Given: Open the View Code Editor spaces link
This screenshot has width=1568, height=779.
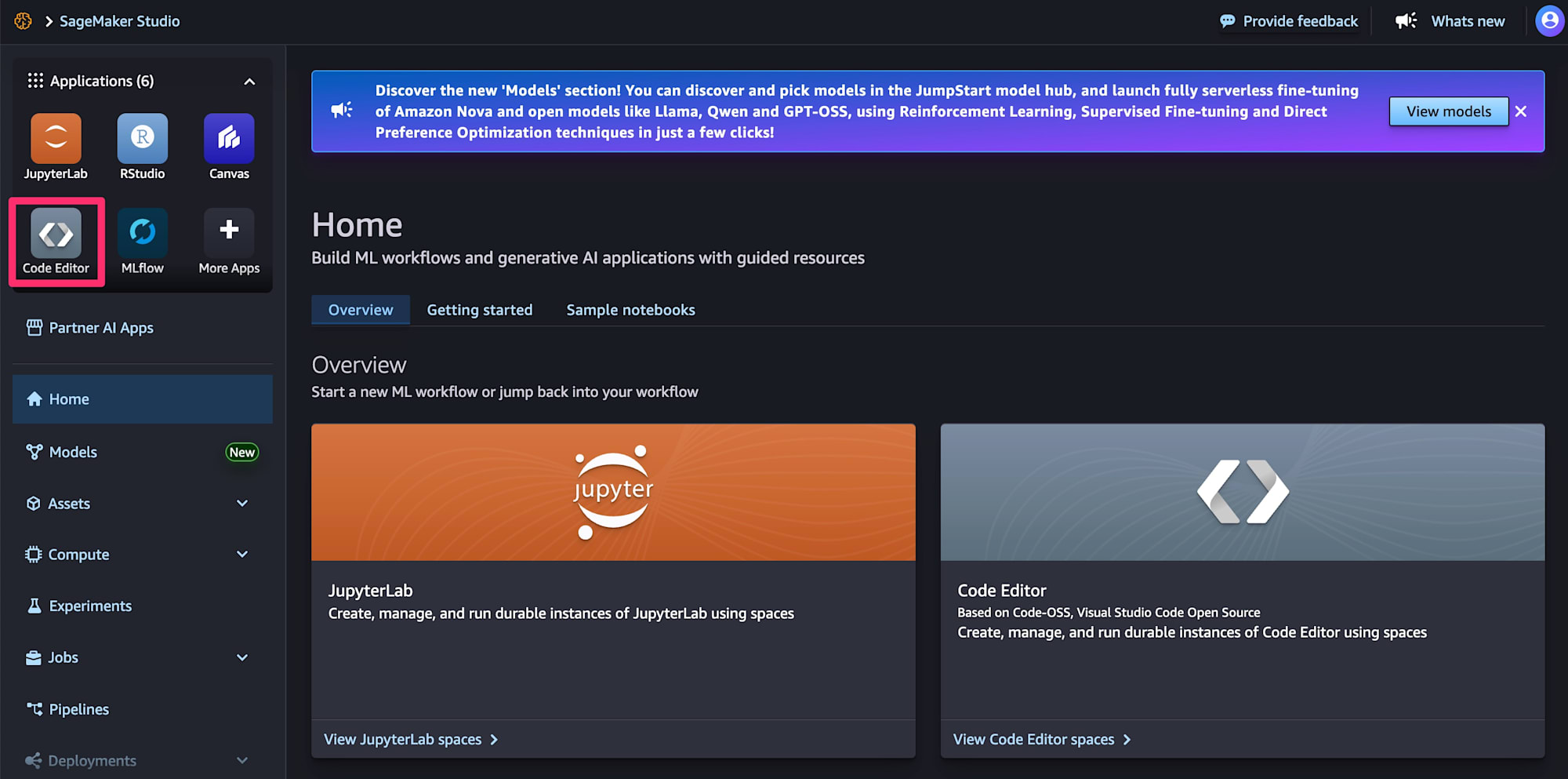Looking at the screenshot, I should 1041,740.
